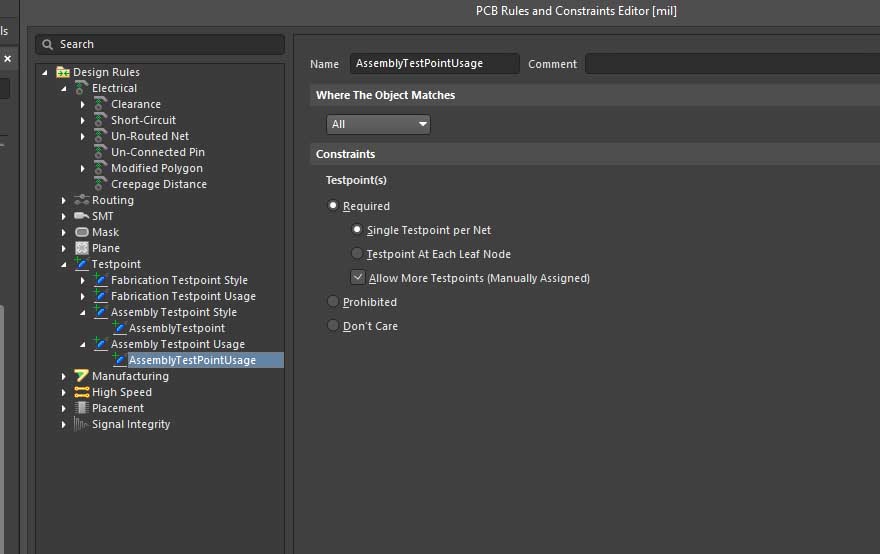
Task: Click the Design Rules folder icon
Action: tap(63, 72)
